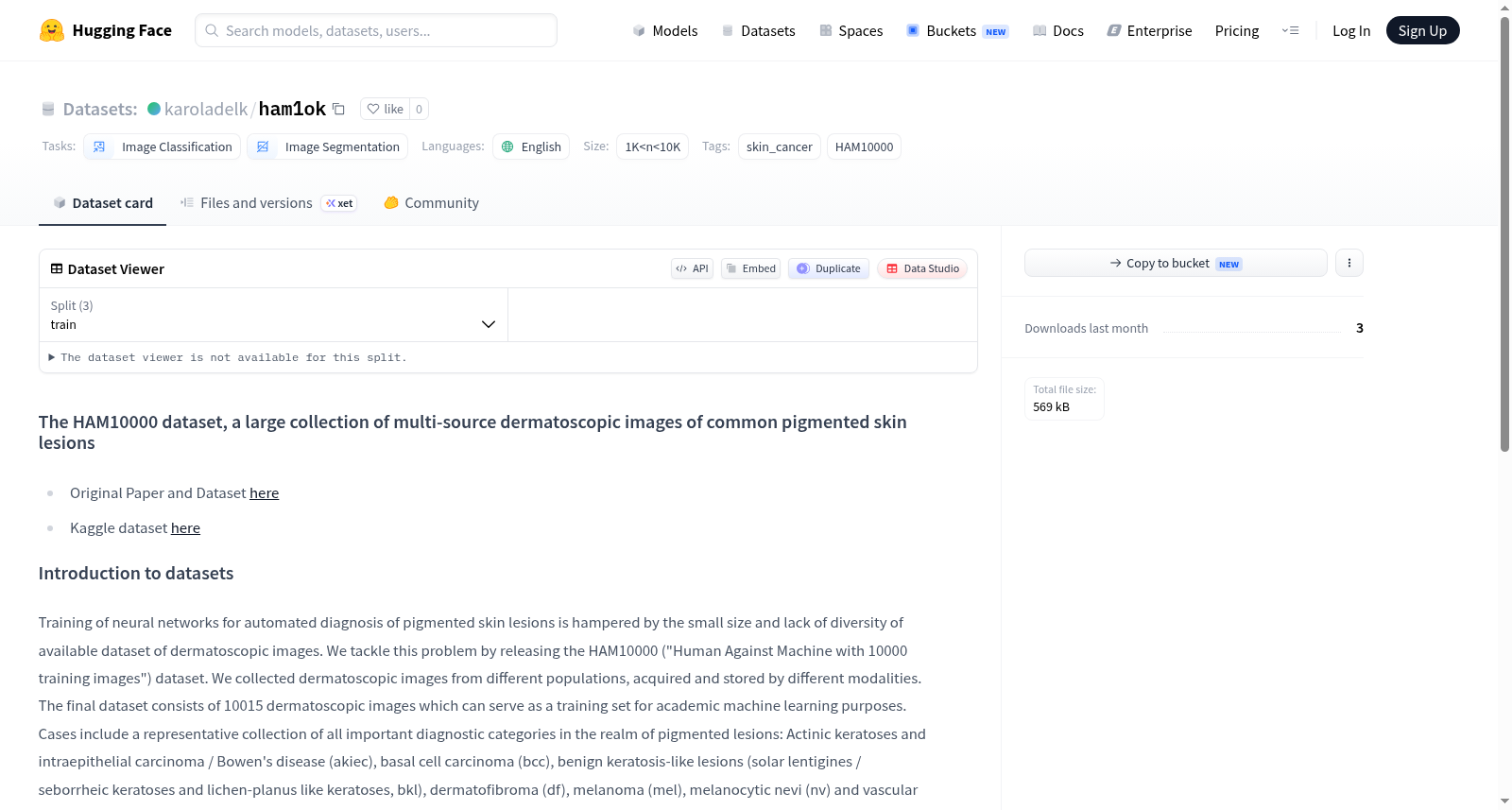Copy dataset name with the copy icon
Image resolution: width=1512 pixels, height=810 pixels.
click(x=338, y=109)
